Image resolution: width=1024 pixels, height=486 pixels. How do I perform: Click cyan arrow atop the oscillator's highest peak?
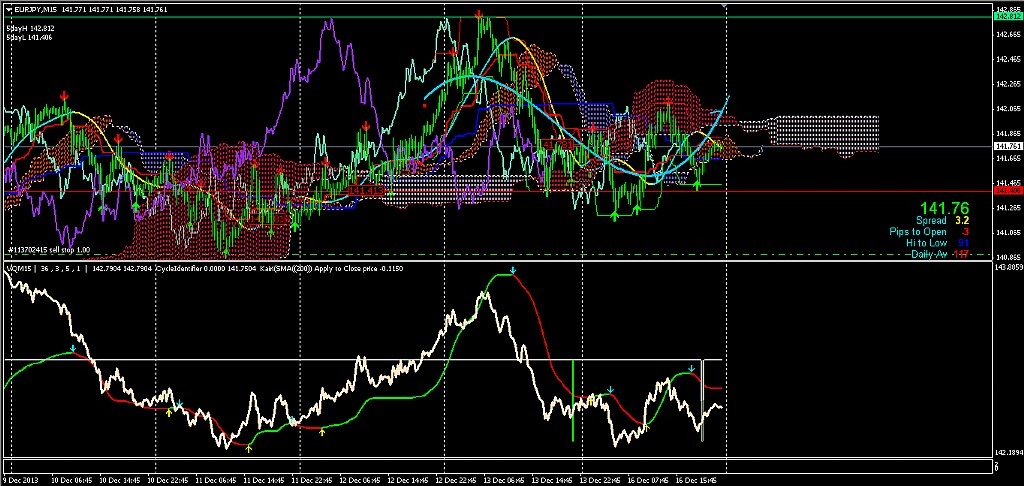pyautogui.click(x=512, y=271)
